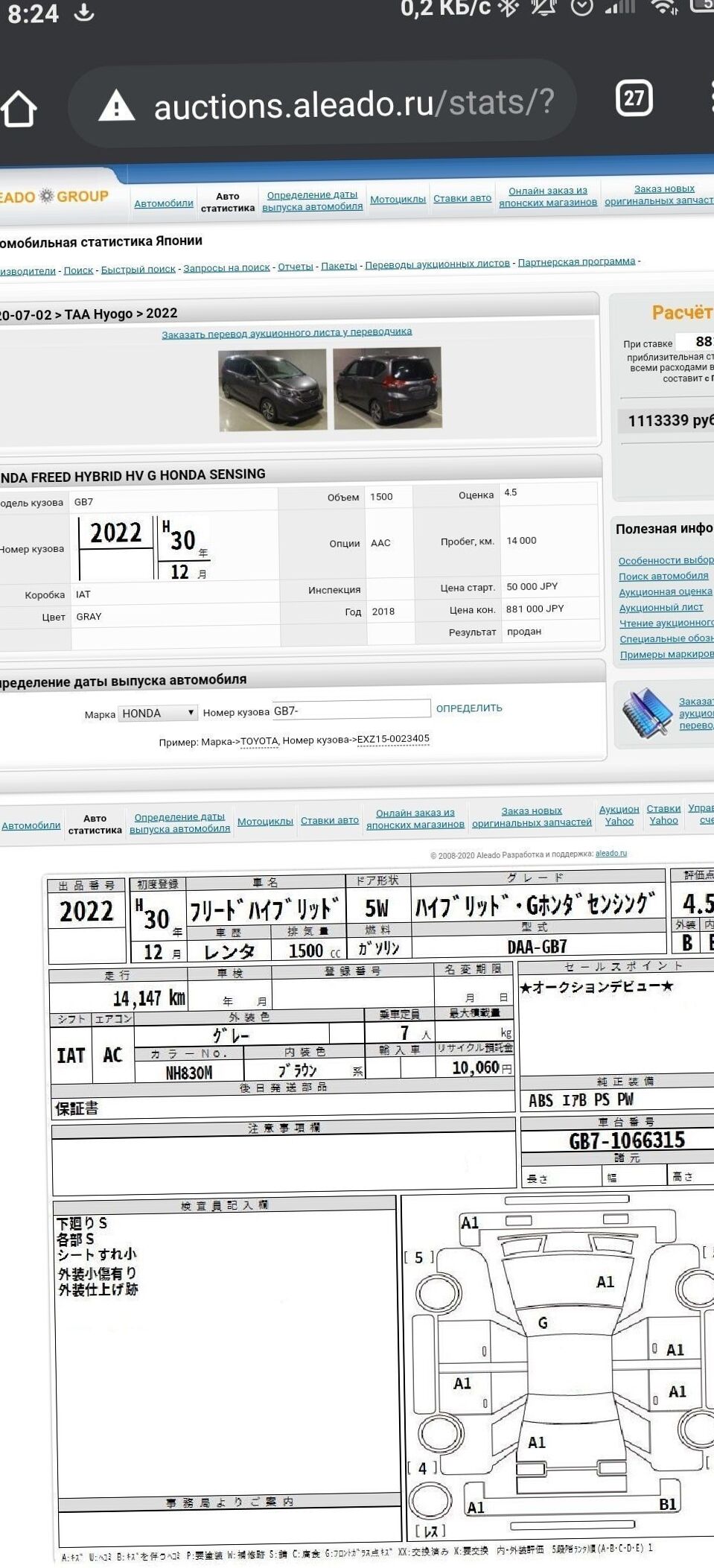Click the 1113339 руб total price
714x1568 pixels.
coord(670,421)
